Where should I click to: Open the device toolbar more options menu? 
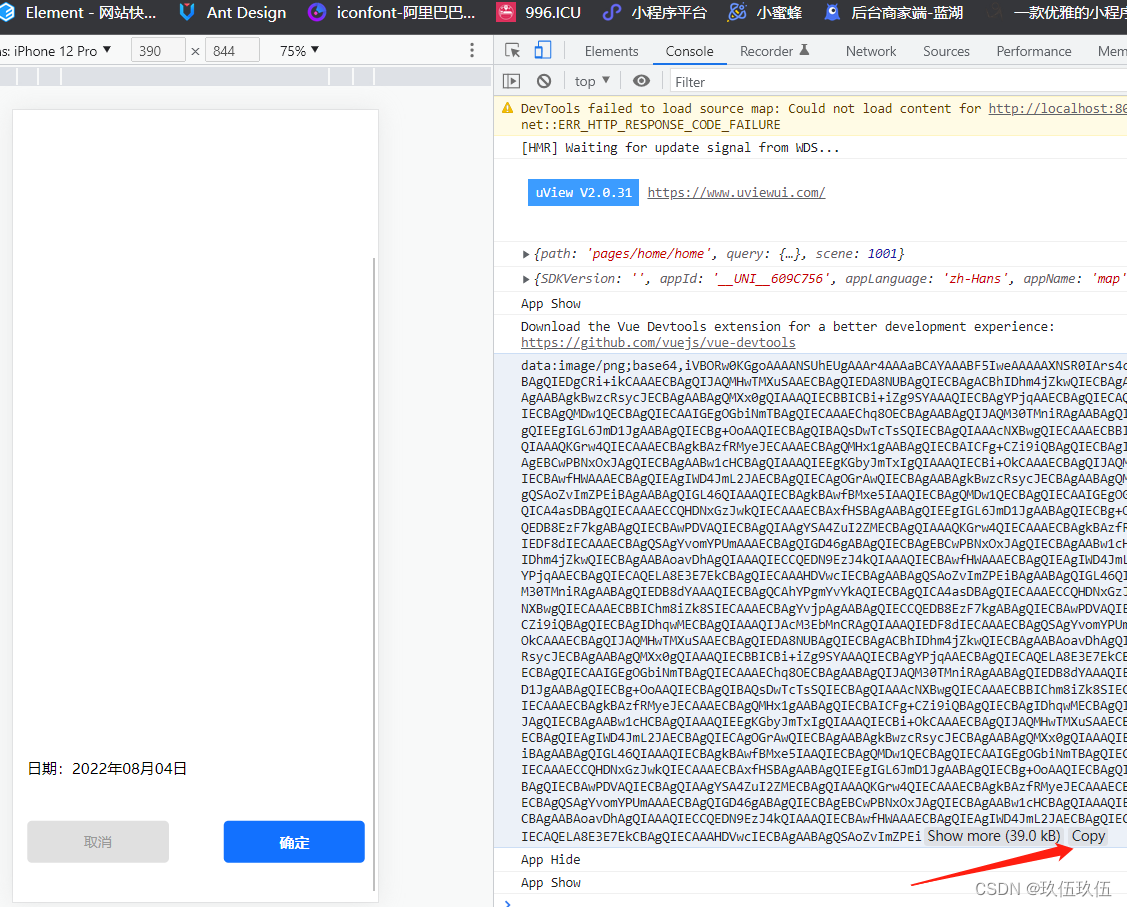click(x=472, y=50)
